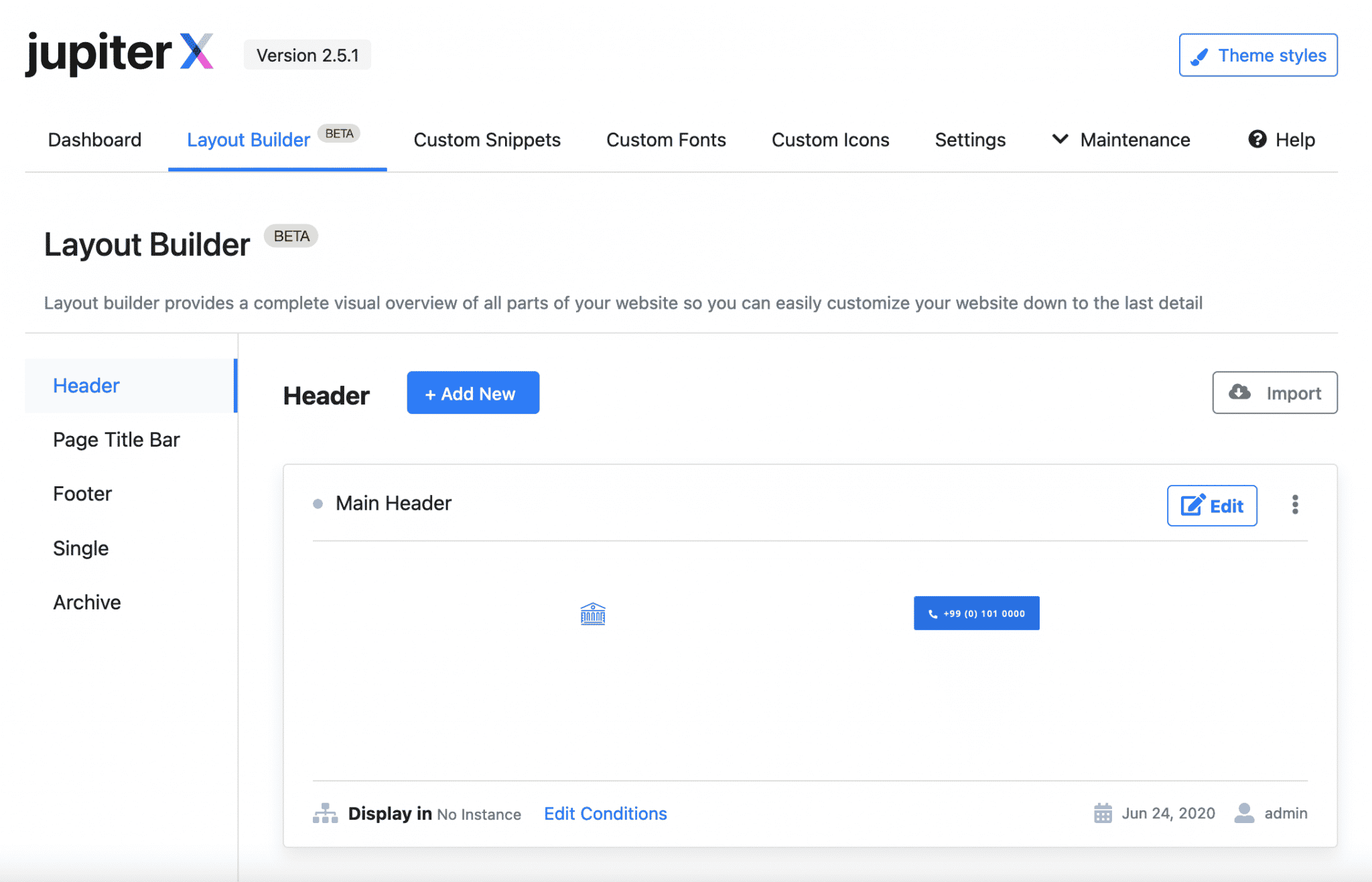1372x882 pixels.
Task: Click the sitemap icon beside Display in
Action: (x=325, y=814)
